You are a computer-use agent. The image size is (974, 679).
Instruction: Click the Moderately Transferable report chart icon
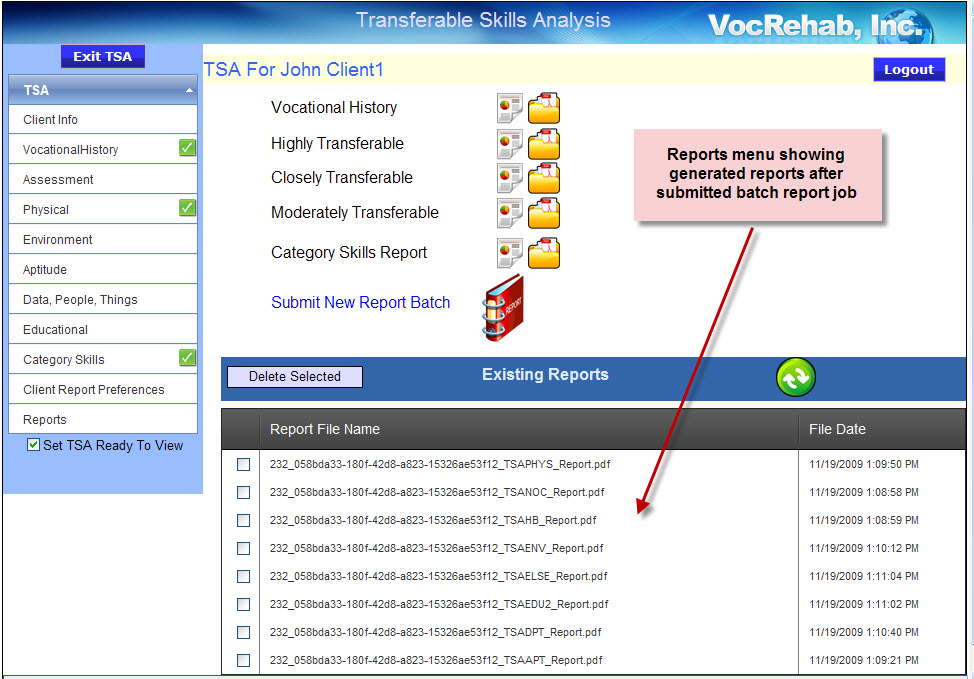pyautogui.click(x=510, y=213)
